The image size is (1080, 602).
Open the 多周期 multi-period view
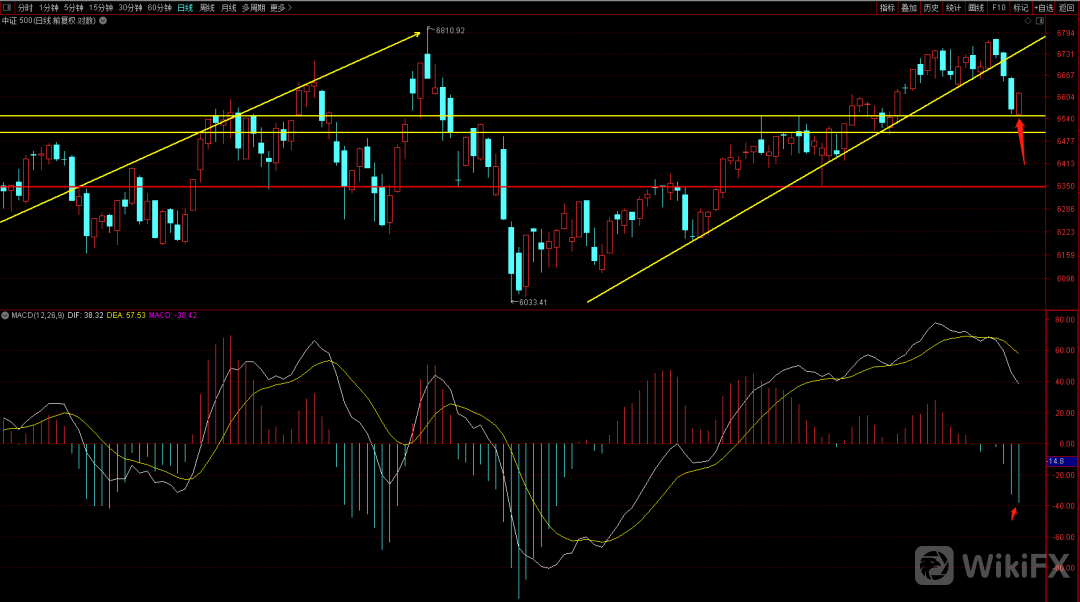click(x=253, y=7)
